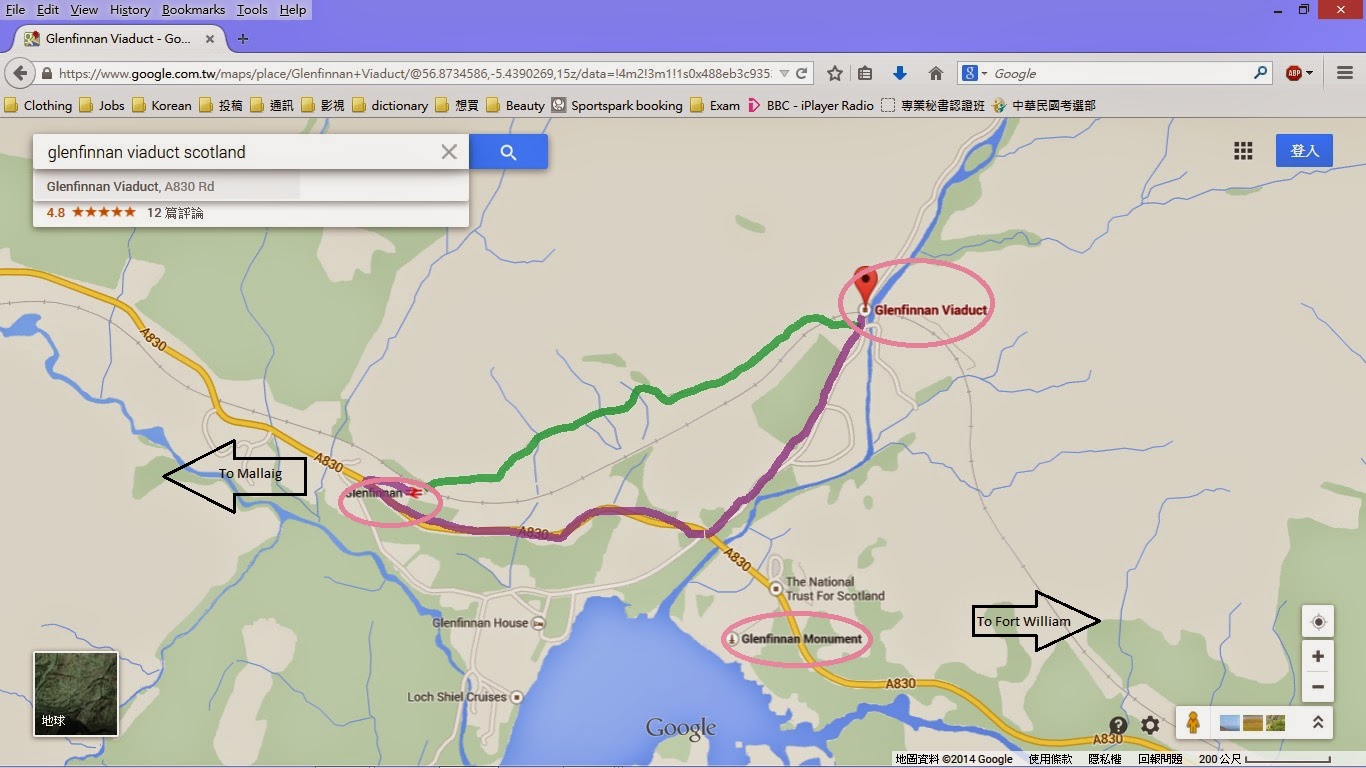Open the 12 reviews link
The image size is (1366, 768).
point(175,213)
